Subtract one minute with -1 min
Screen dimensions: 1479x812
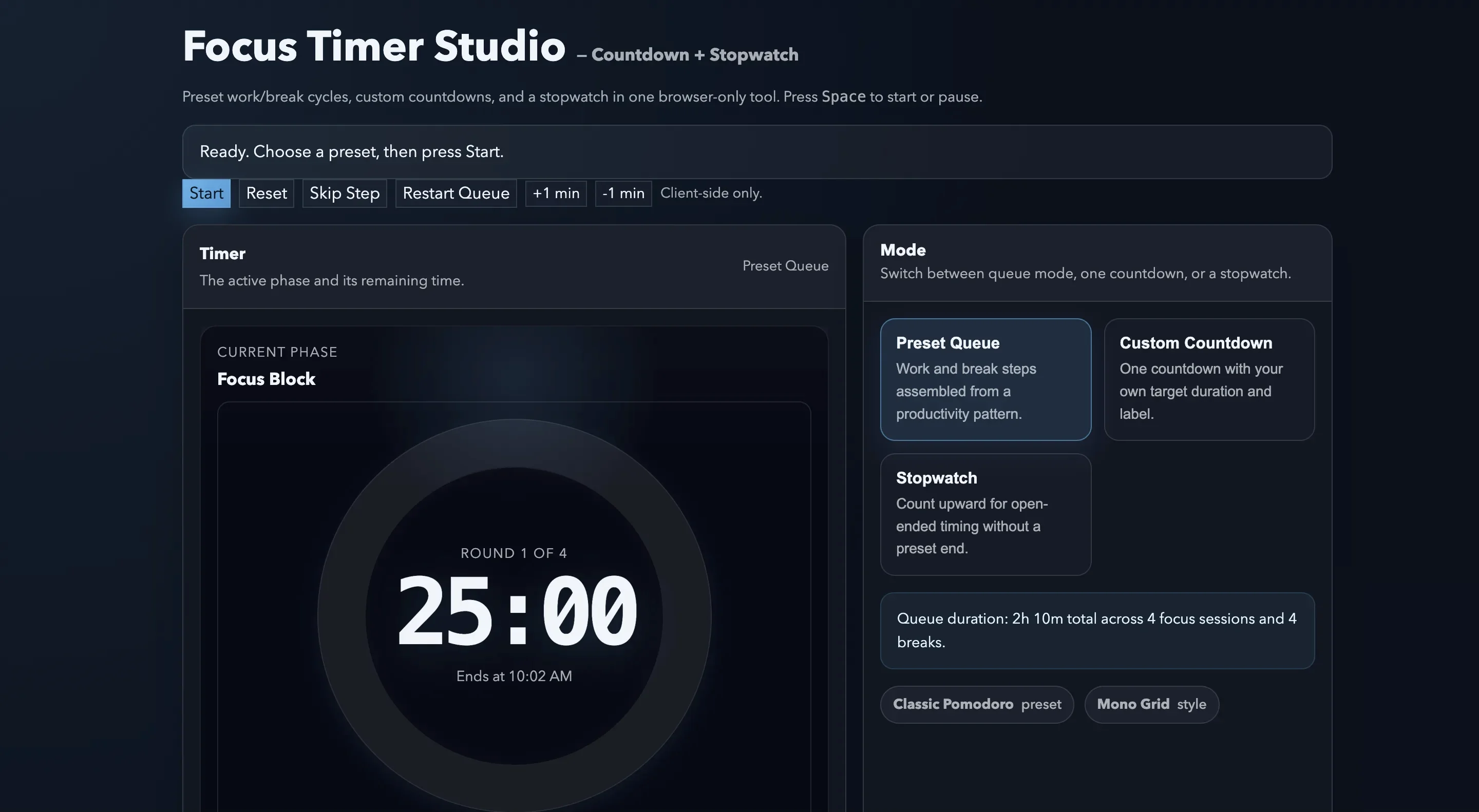pyautogui.click(x=623, y=194)
